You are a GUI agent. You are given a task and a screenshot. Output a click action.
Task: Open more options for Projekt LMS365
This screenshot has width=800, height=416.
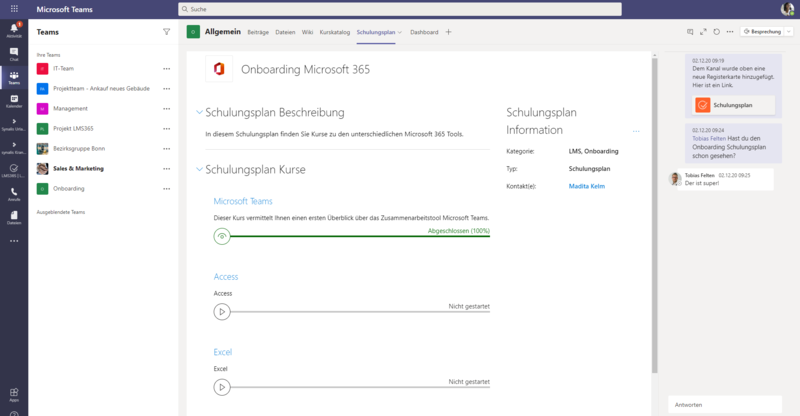(x=166, y=129)
